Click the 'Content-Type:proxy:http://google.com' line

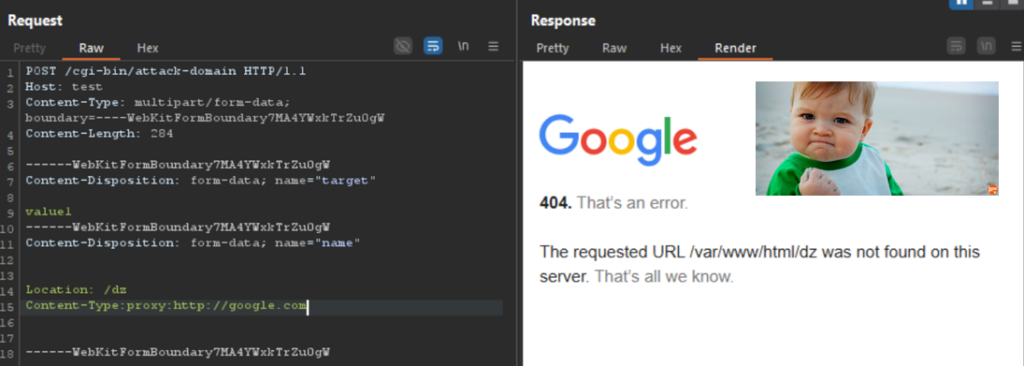click(166, 306)
